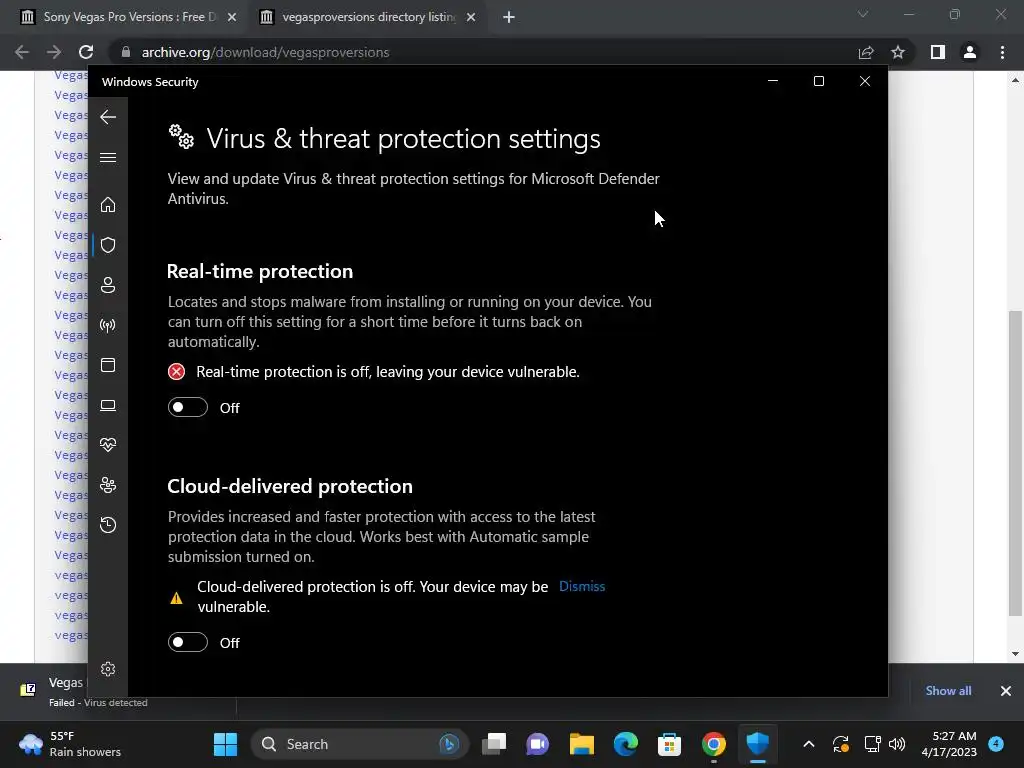Toggle Chrome side panel

(938, 52)
